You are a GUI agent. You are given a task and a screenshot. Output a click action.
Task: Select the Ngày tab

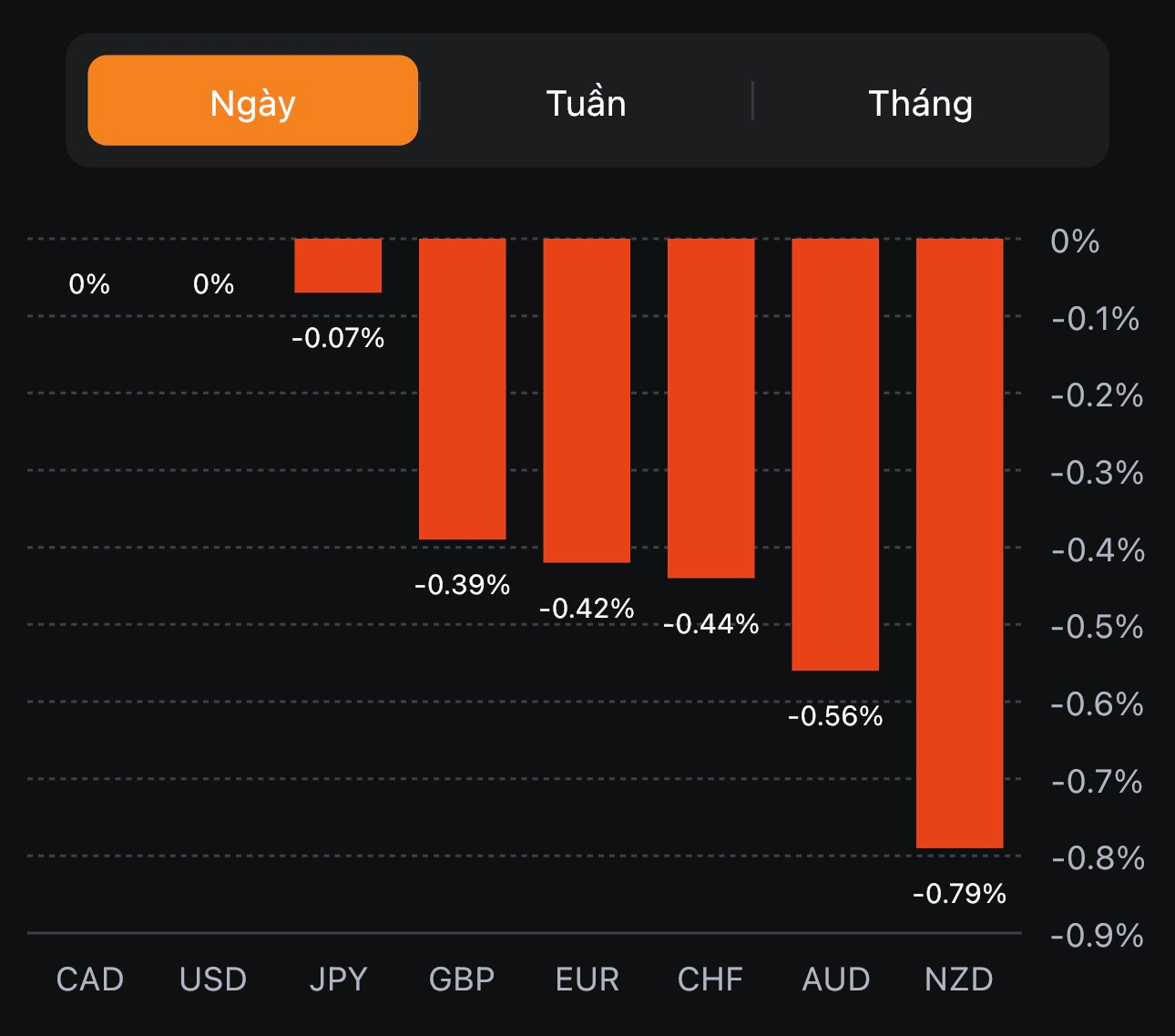click(x=252, y=101)
